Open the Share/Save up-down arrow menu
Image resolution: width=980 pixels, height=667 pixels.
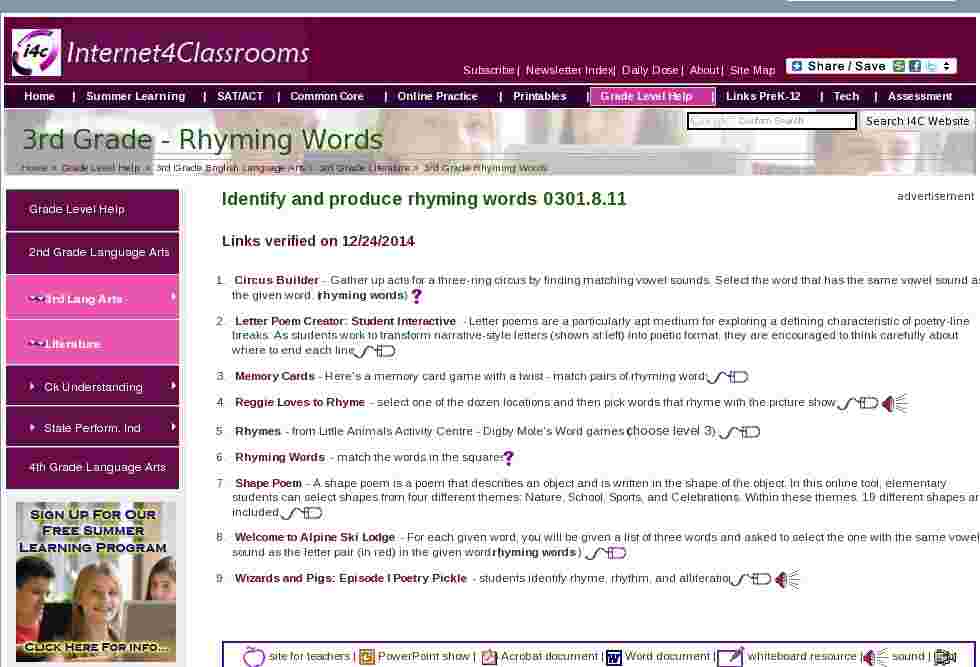point(947,66)
